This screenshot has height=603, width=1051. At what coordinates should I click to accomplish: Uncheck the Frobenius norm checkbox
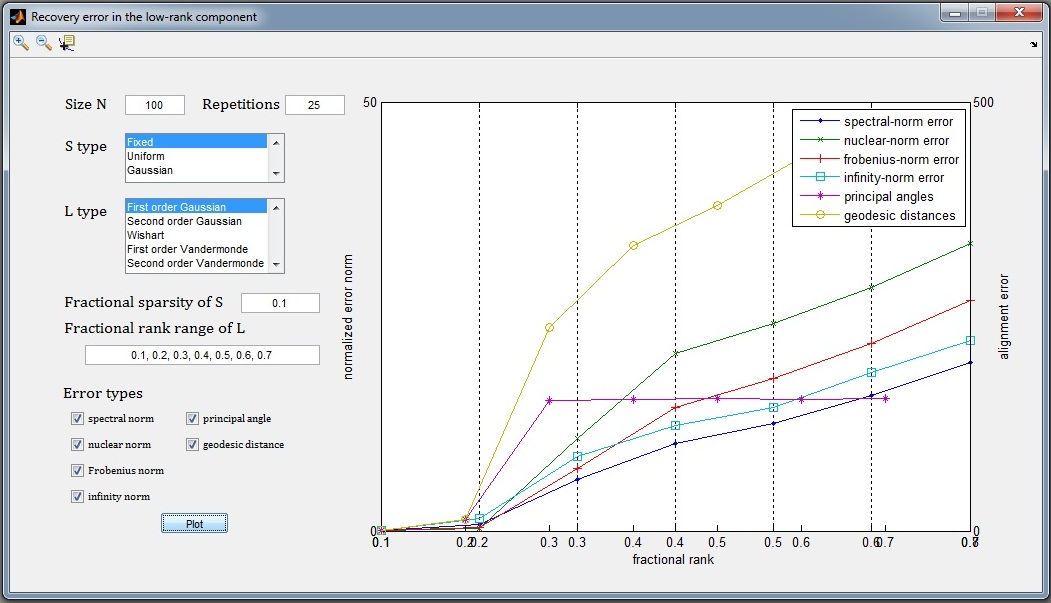pyautogui.click(x=78, y=471)
